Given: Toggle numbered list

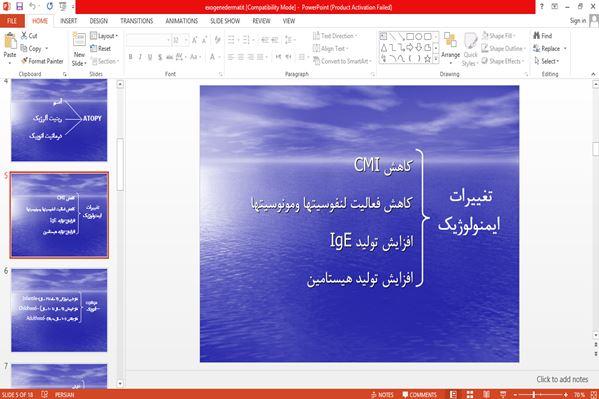Looking at the screenshot, I should tap(247, 40).
